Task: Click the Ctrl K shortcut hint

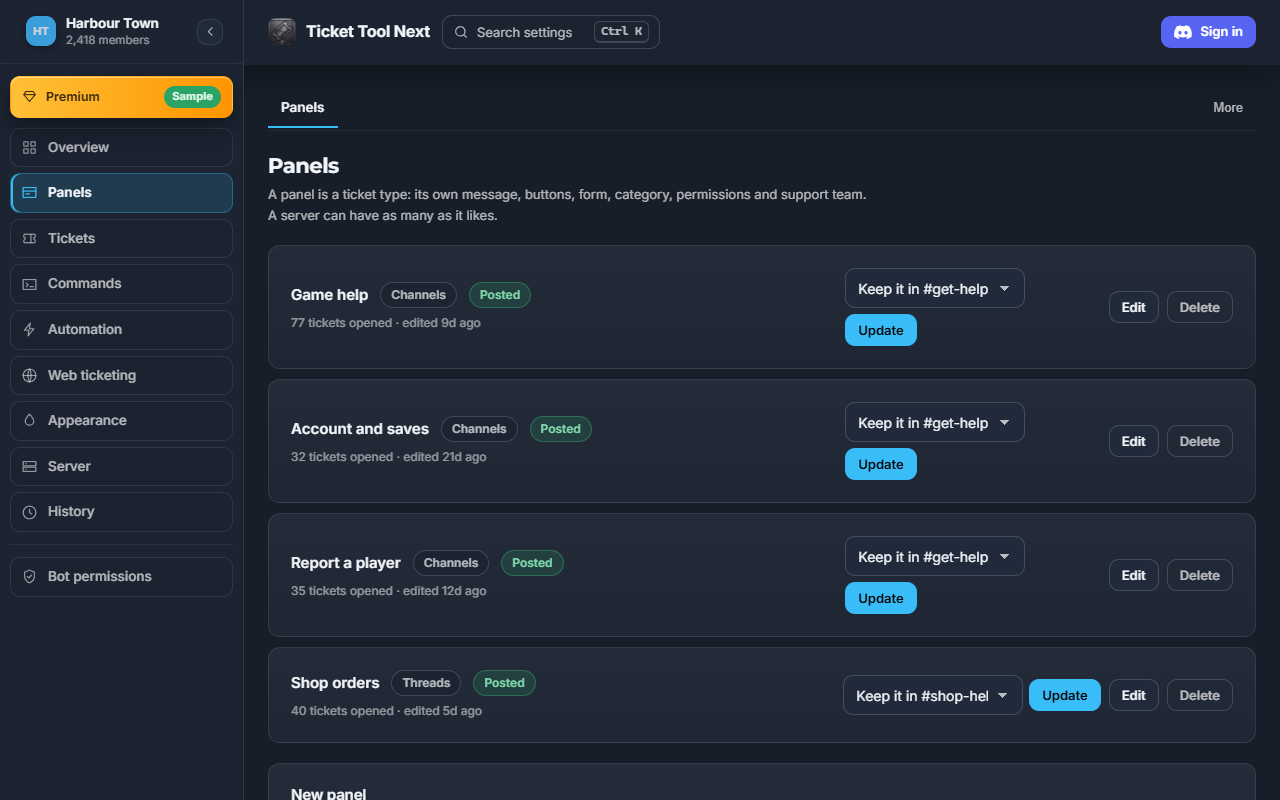Action: (x=621, y=32)
